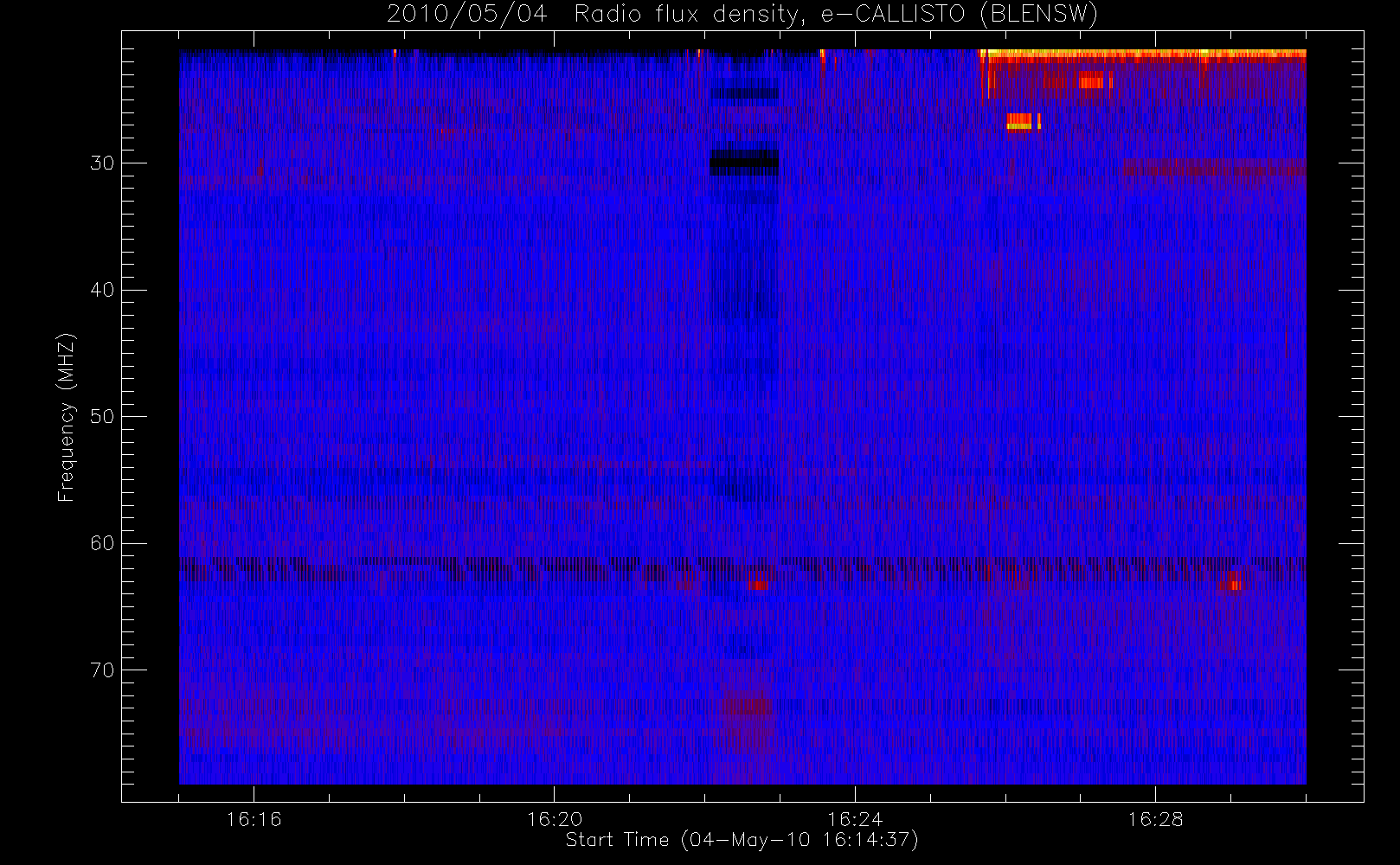Click the 16:28 time tick label
Image resolution: width=1400 pixels, height=865 pixels.
(1155, 819)
